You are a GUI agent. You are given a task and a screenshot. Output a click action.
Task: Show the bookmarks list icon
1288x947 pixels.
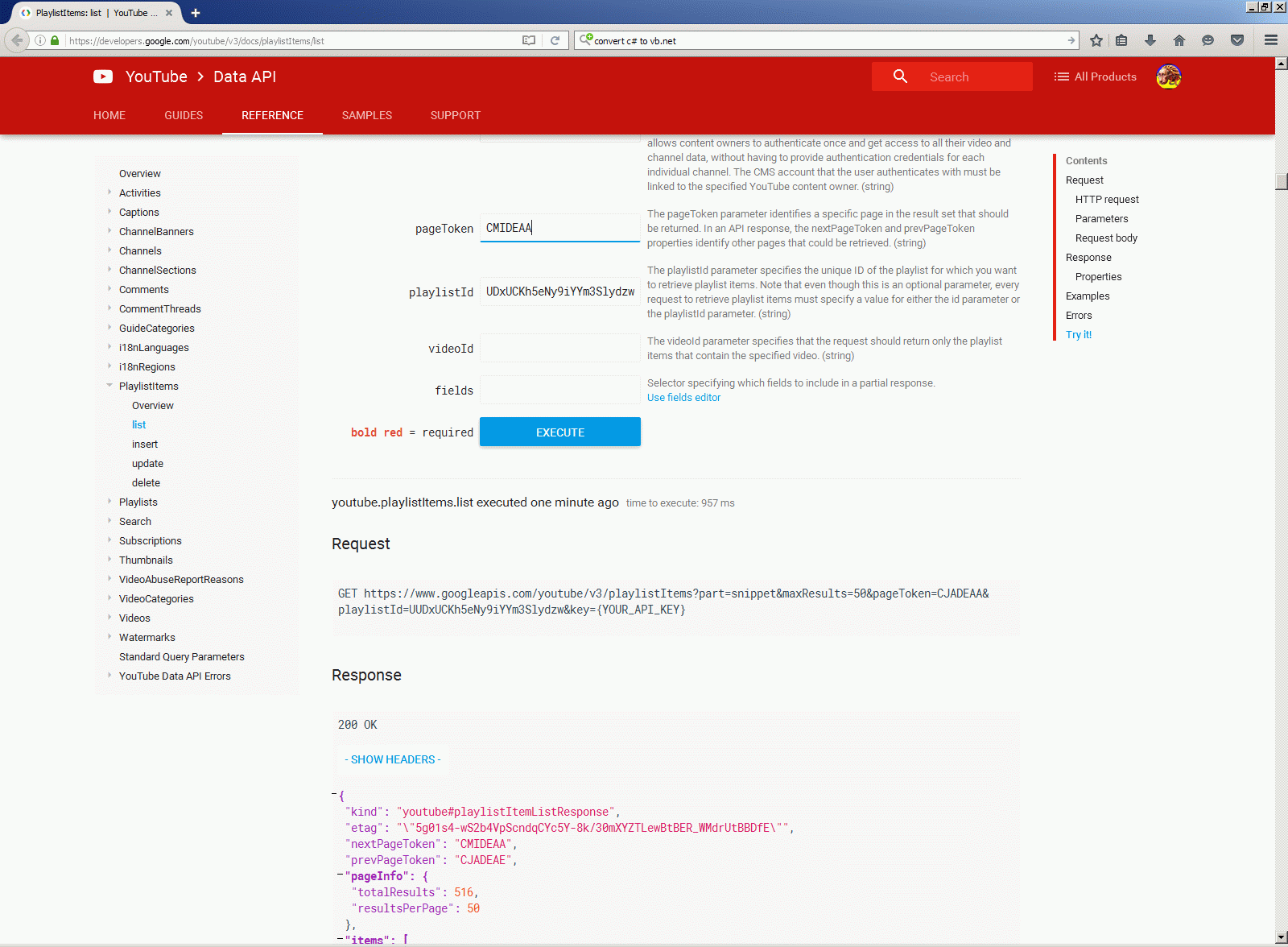[1121, 40]
